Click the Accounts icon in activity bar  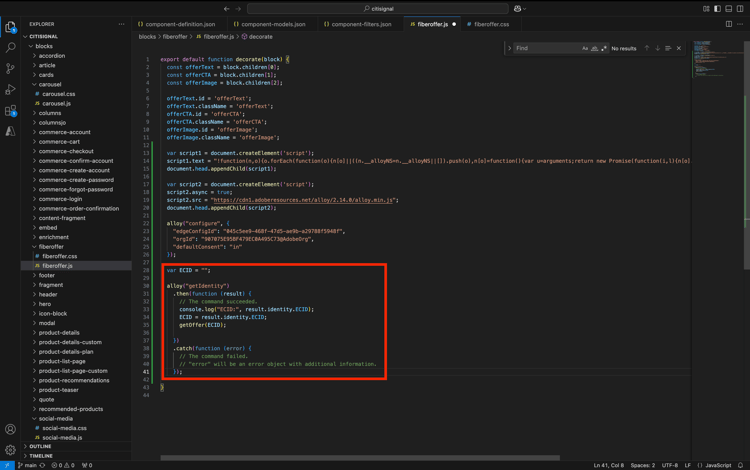(11, 430)
